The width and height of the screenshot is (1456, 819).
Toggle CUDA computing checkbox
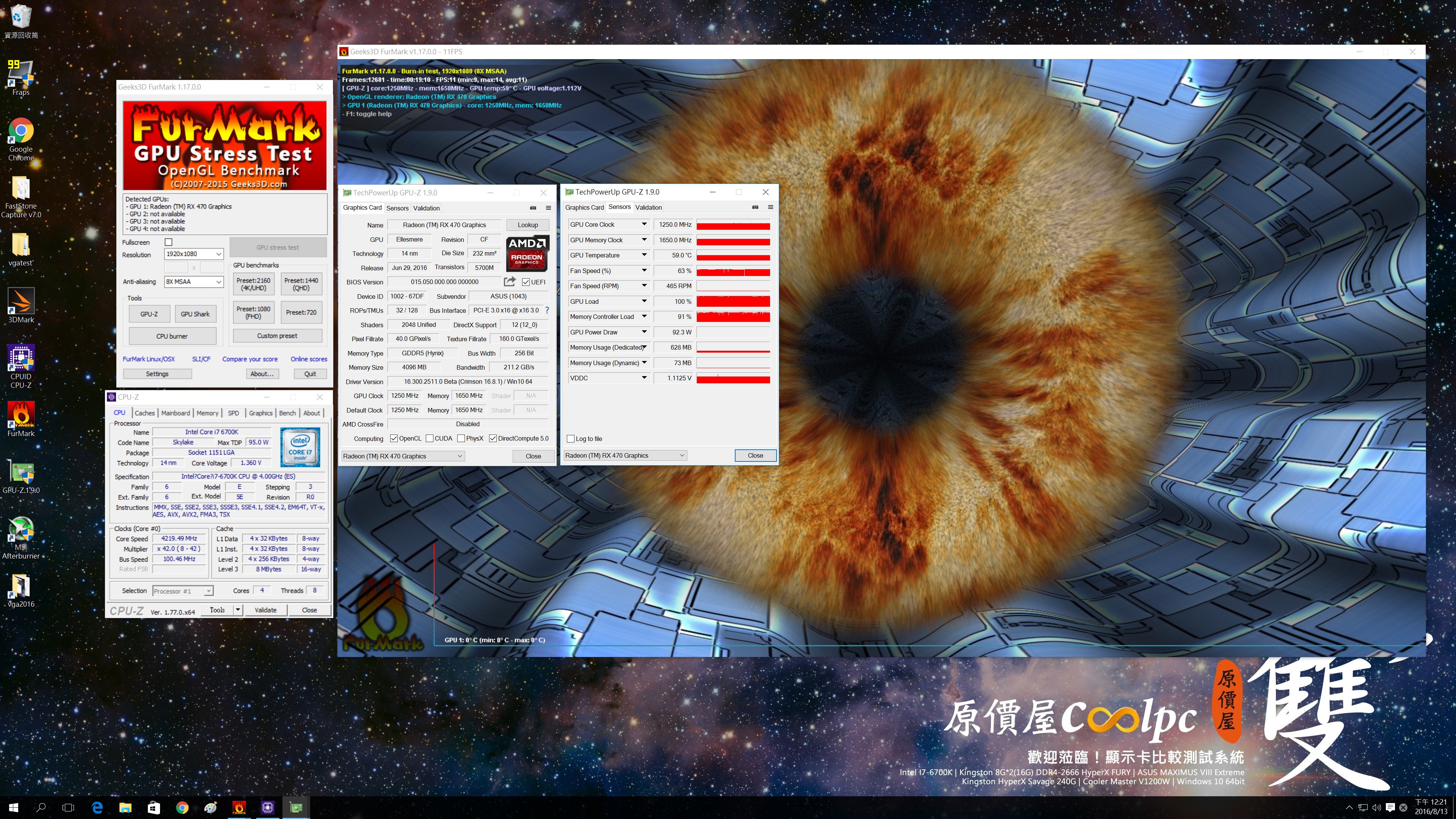click(430, 438)
